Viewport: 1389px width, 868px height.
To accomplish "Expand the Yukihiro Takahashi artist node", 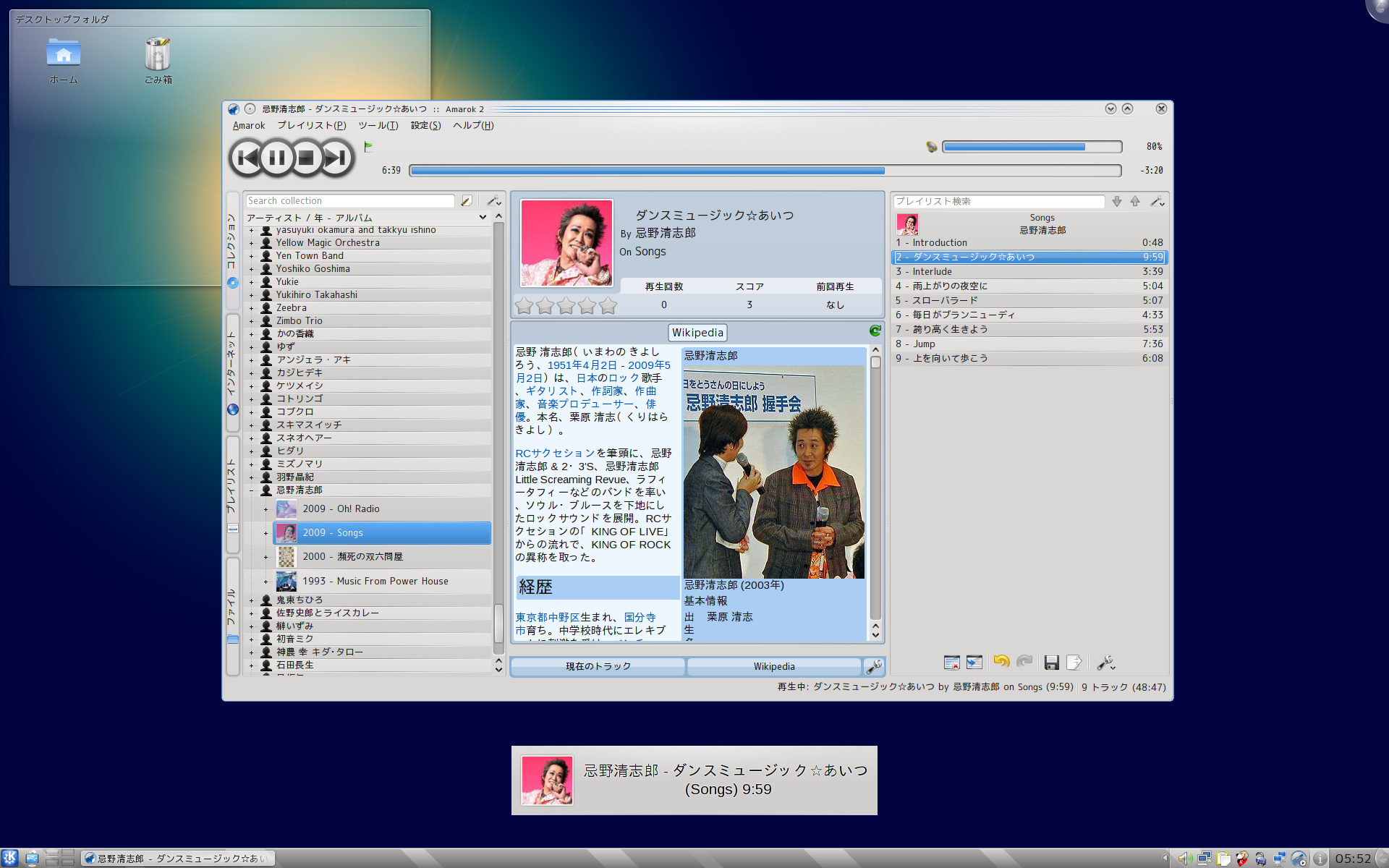I will click(252, 295).
